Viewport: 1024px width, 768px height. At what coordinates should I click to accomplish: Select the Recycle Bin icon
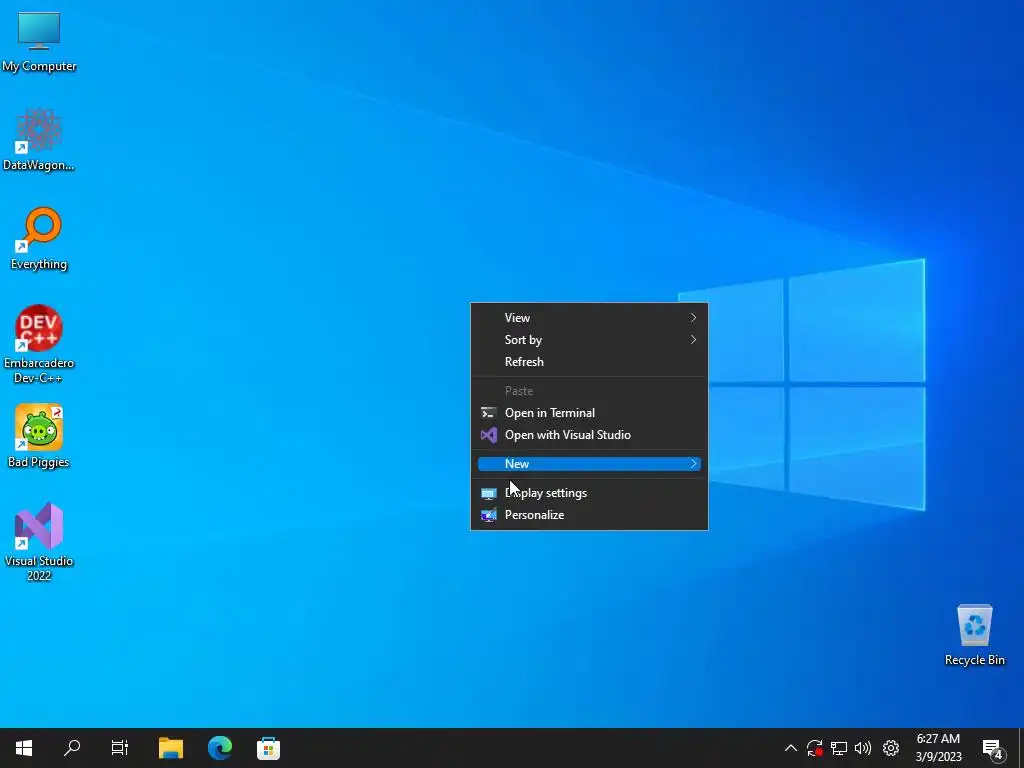(x=974, y=635)
